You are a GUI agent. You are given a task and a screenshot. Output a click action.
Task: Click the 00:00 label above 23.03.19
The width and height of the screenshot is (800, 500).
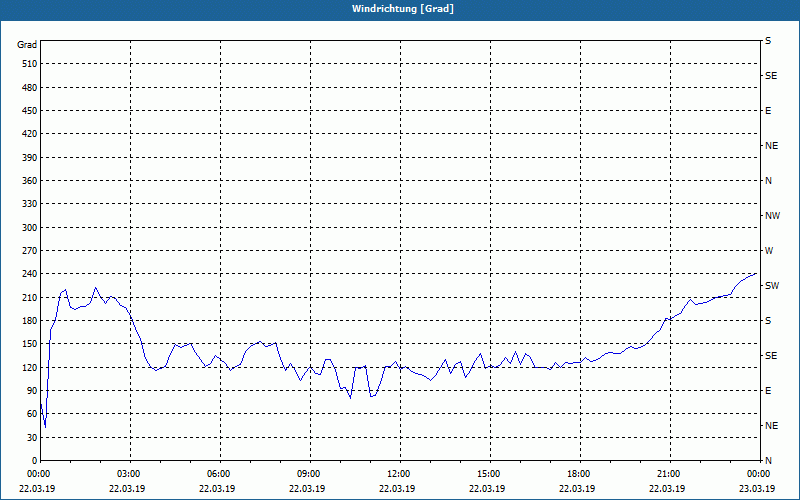pos(760,474)
